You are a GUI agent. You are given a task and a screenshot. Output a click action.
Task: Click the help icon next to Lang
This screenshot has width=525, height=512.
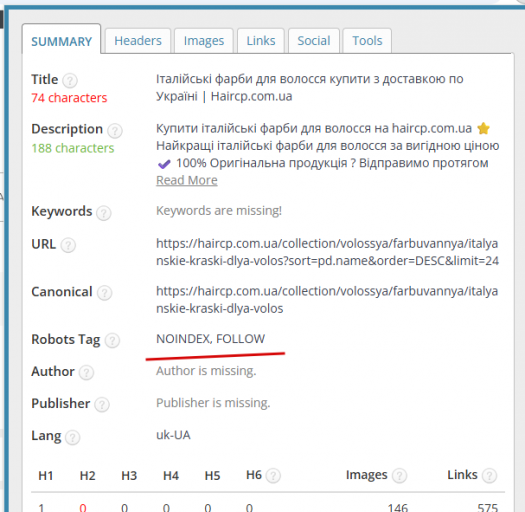[72, 437]
